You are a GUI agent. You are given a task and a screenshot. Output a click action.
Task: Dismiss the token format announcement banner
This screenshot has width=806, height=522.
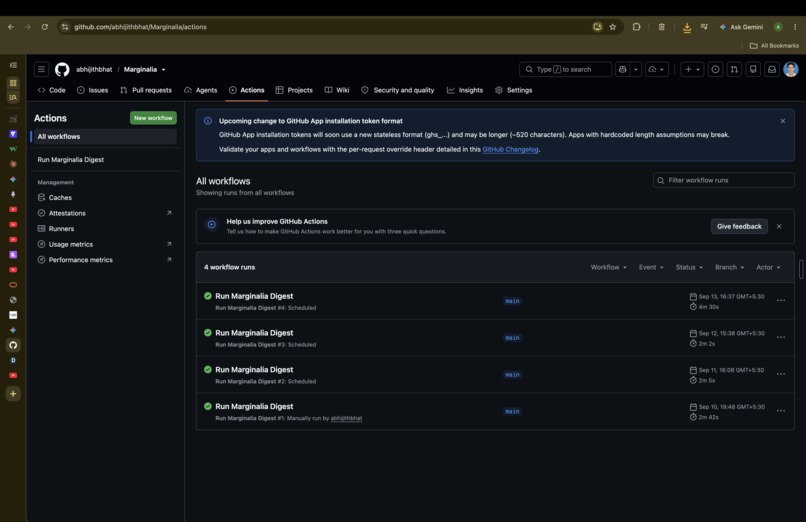pos(783,121)
